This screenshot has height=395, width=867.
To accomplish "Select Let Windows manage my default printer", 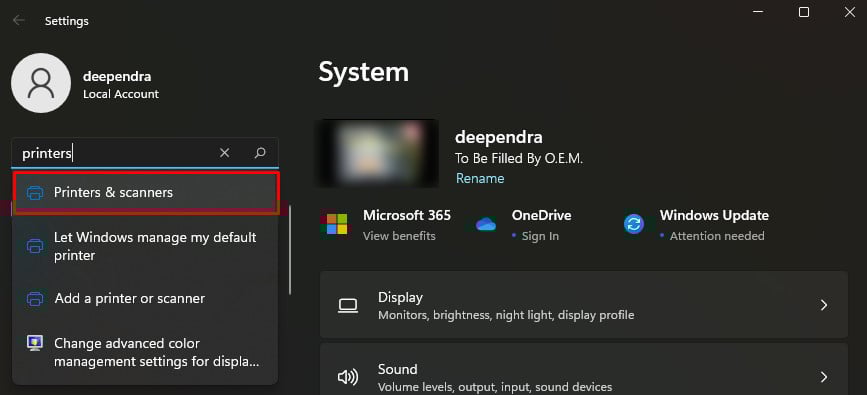I will (145, 246).
